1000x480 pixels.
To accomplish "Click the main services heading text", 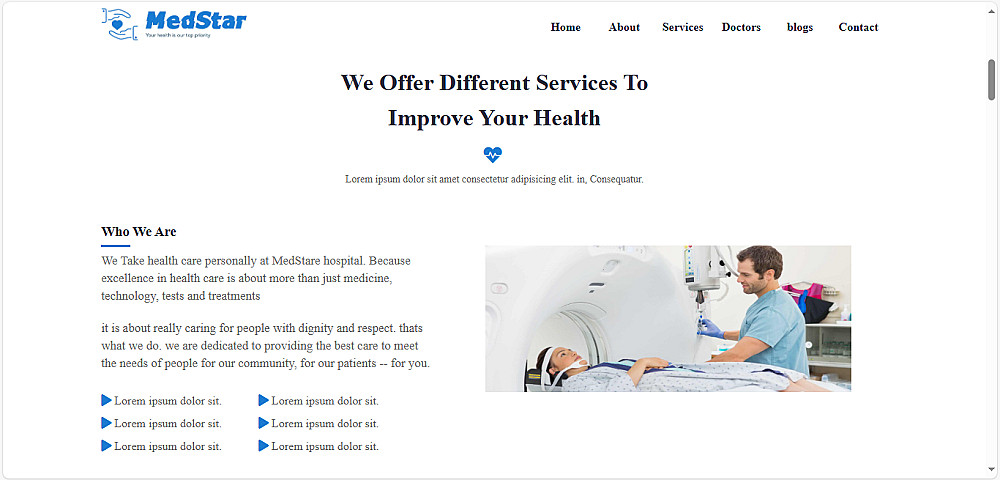I will pos(494,100).
